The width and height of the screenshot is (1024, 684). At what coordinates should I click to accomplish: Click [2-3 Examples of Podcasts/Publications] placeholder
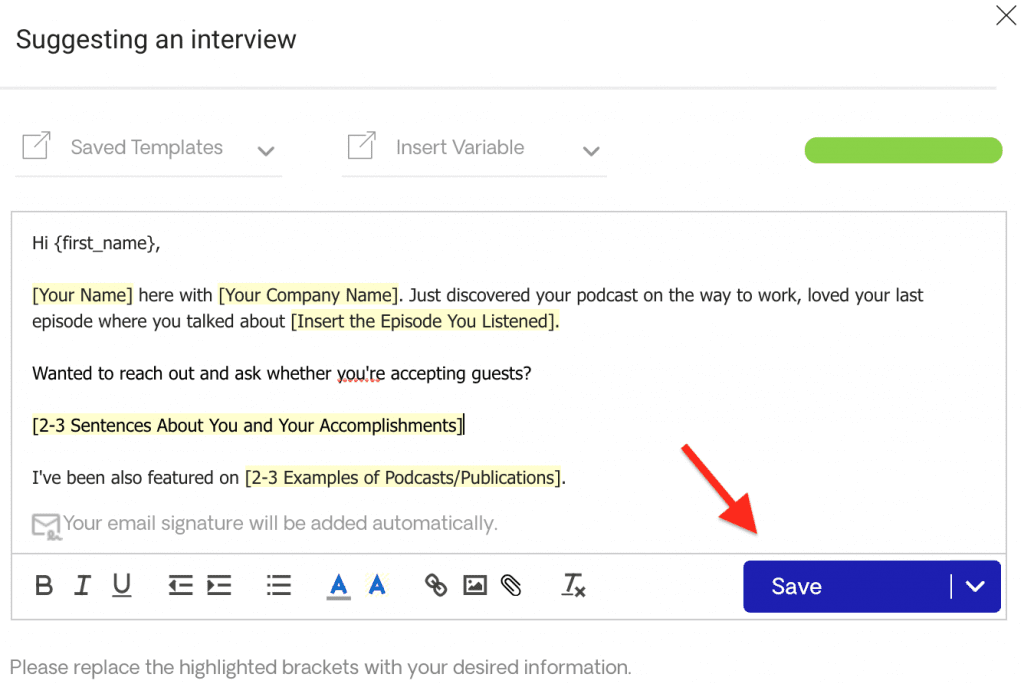click(x=403, y=478)
